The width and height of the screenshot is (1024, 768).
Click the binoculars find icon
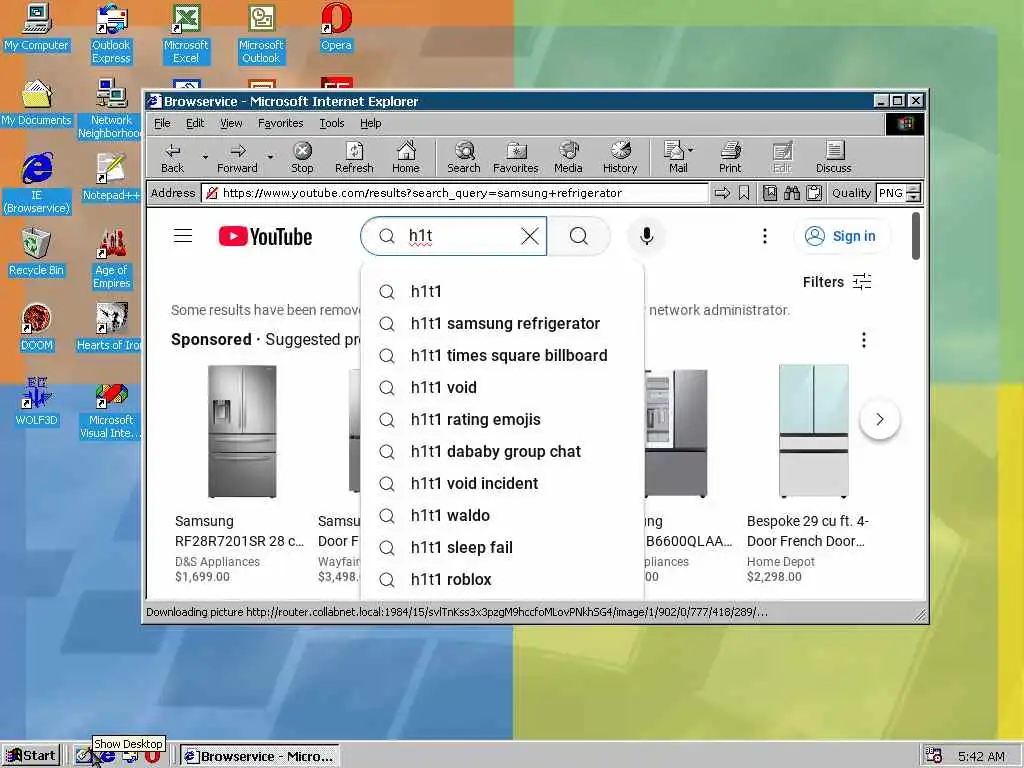792,193
